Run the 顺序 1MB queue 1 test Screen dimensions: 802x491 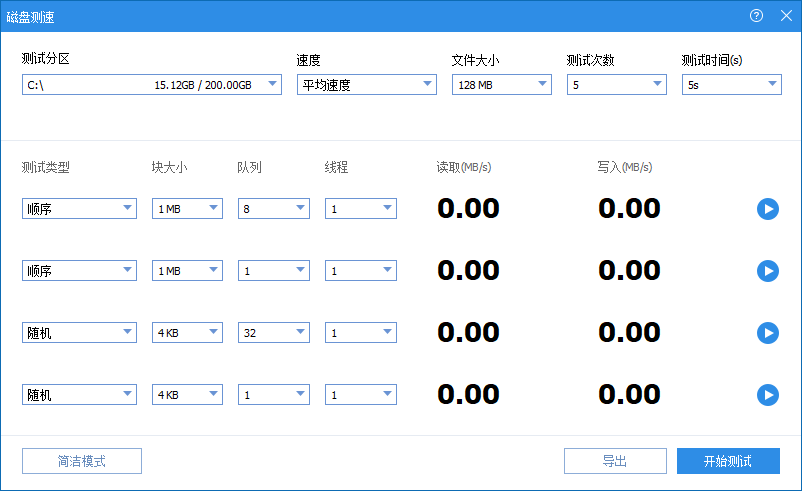pyautogui.click(x=768, y=271)
